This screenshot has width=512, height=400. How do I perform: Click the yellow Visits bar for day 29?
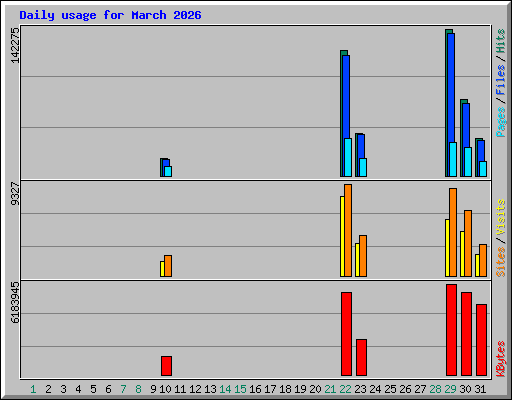tap(447, 248)
